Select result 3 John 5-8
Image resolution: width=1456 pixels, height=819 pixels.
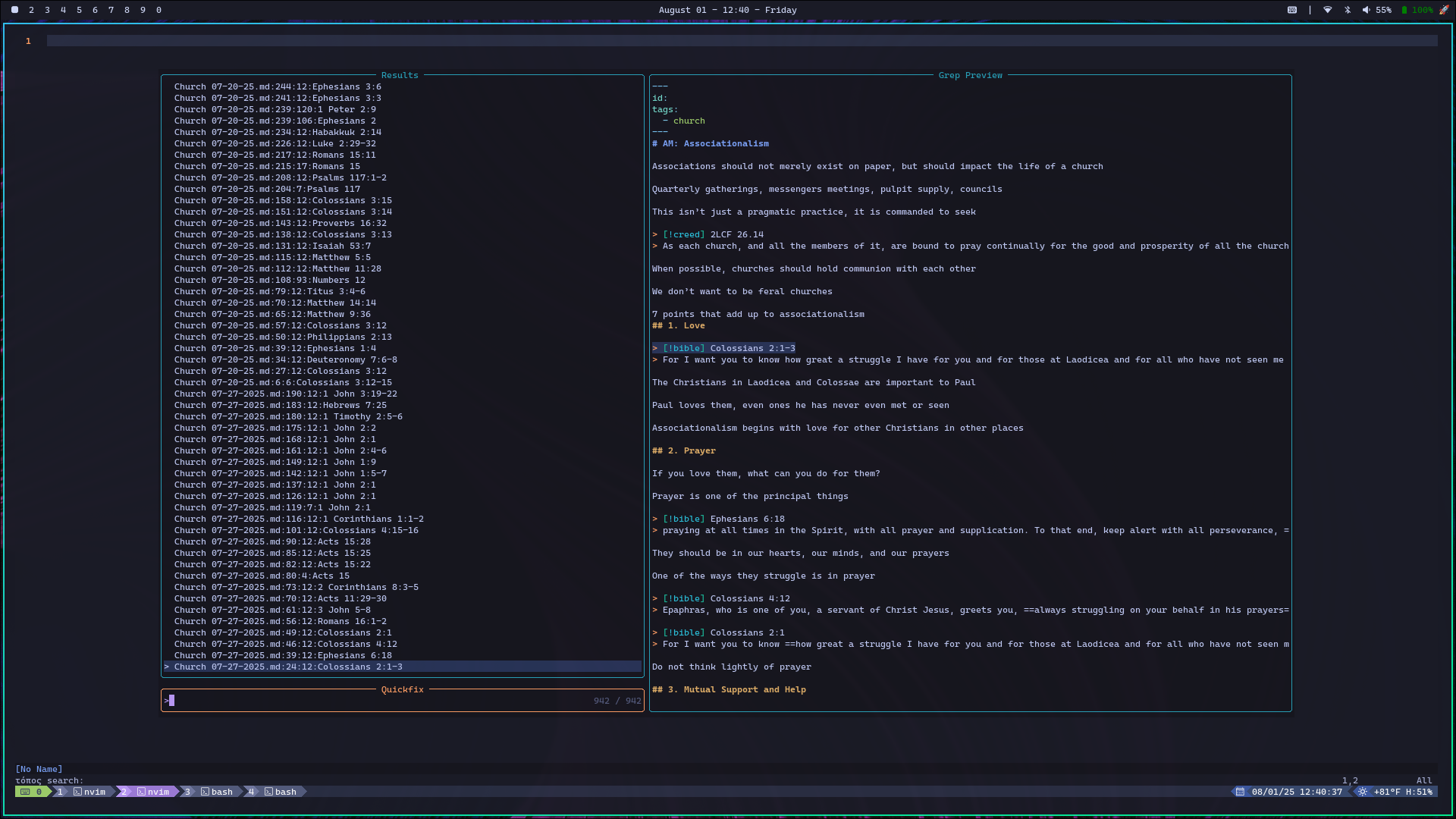coord(272,610)
